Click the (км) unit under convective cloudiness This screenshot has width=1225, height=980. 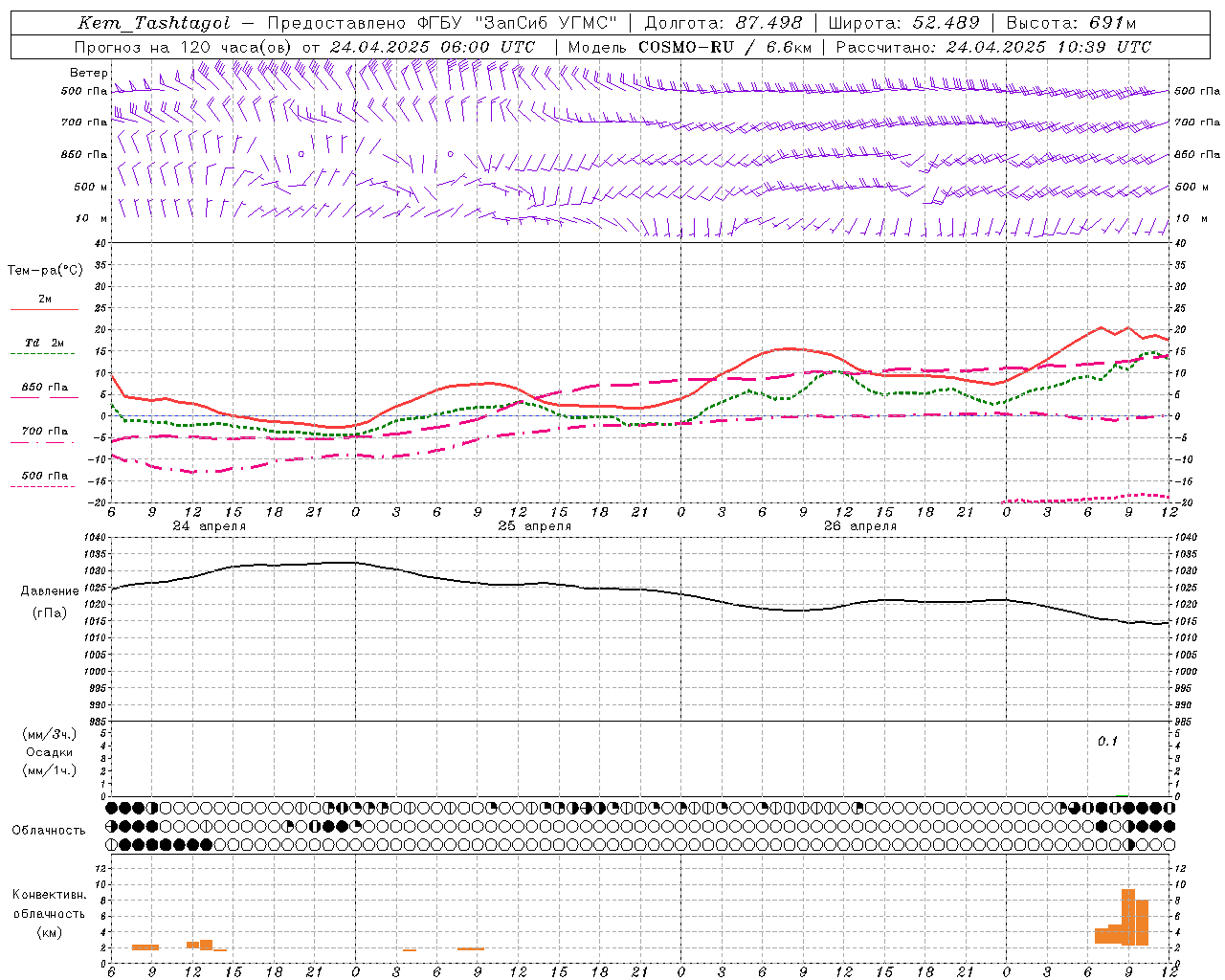[50, 933]
